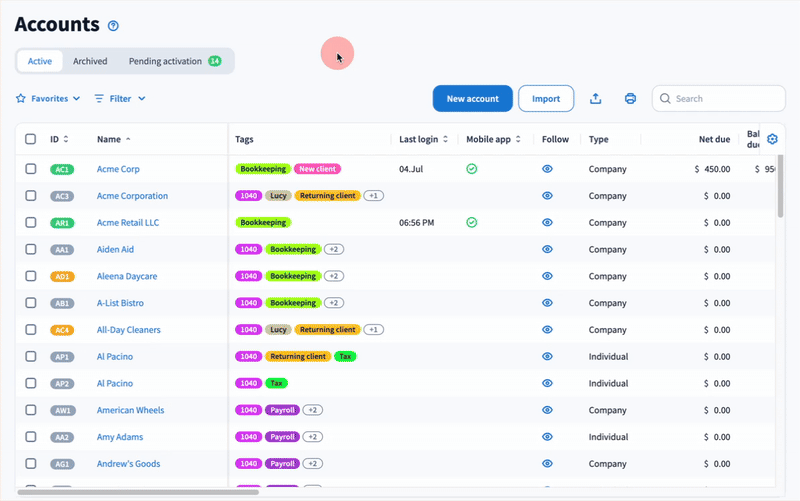Click the AC1 ID badge
The image size is (800, 501).
(62, 170)
